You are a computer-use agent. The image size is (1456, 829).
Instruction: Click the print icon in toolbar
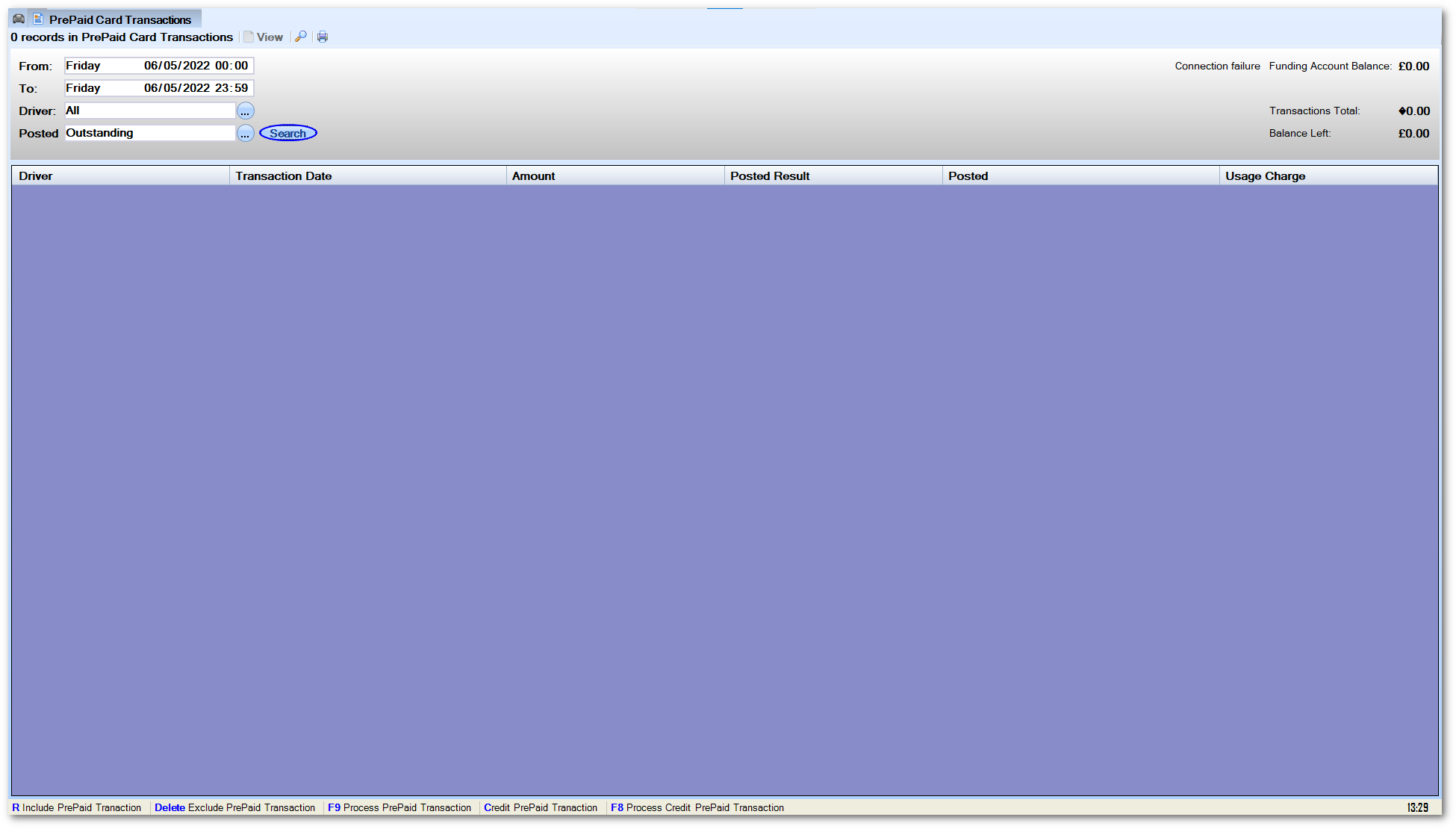[323, 37]
